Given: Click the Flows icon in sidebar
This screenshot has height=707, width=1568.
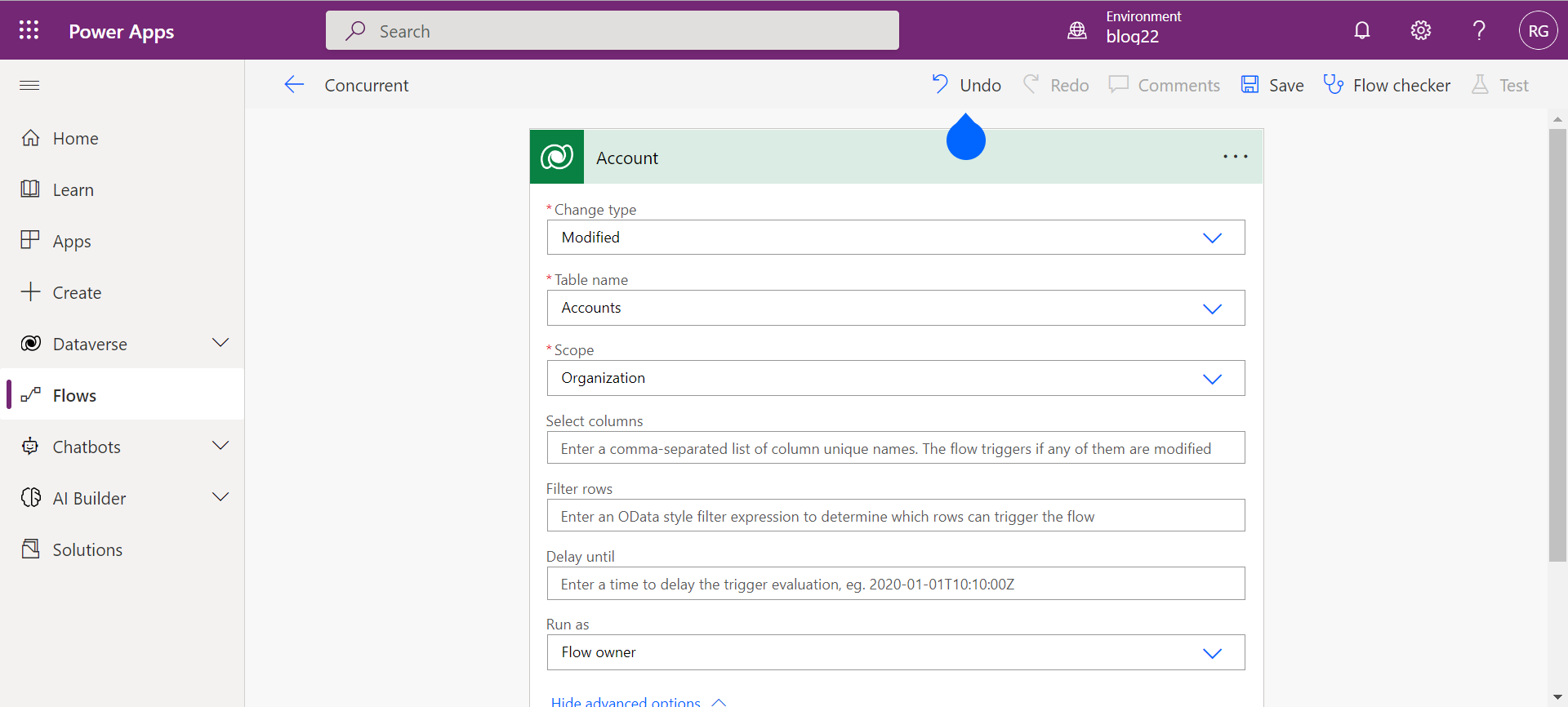Looking at the screenshot, I should [30, 395].
